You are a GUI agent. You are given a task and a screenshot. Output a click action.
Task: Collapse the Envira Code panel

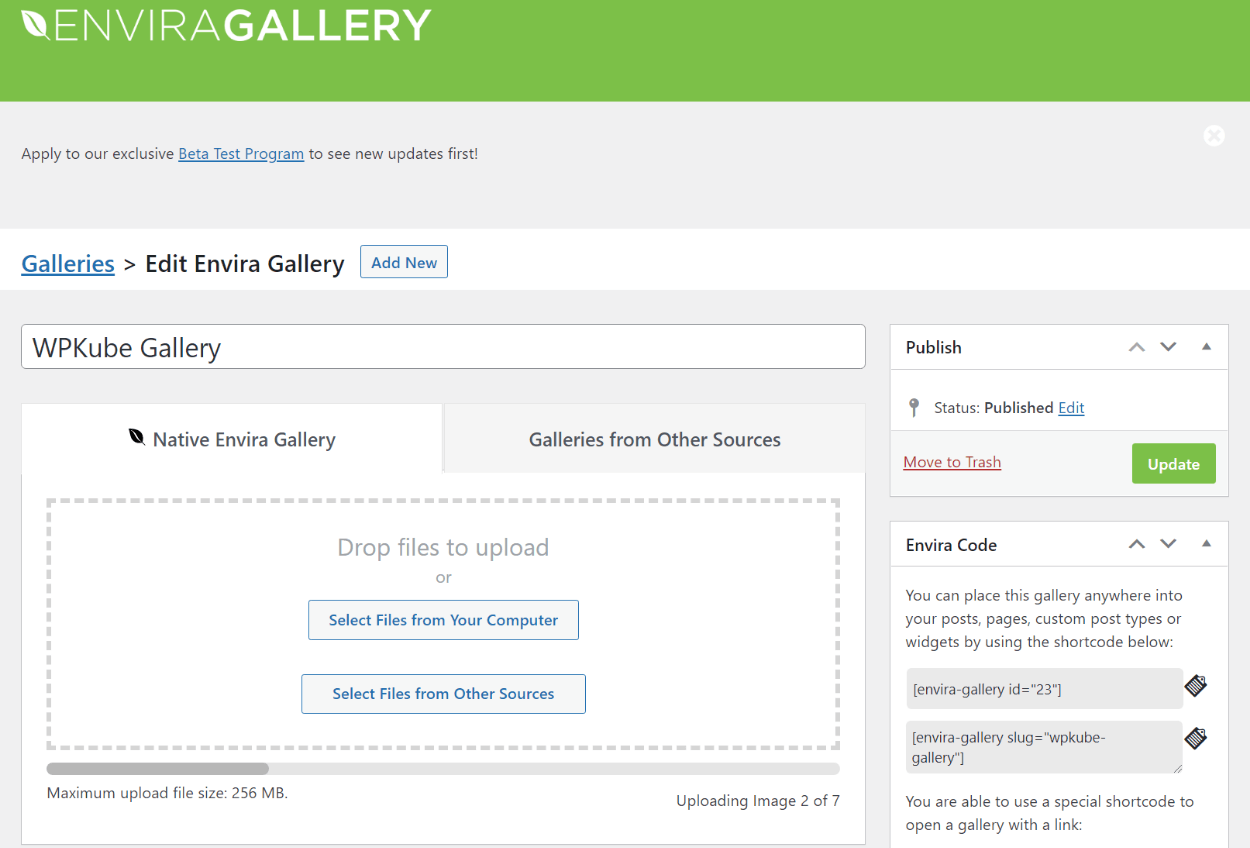point(1206,545)
